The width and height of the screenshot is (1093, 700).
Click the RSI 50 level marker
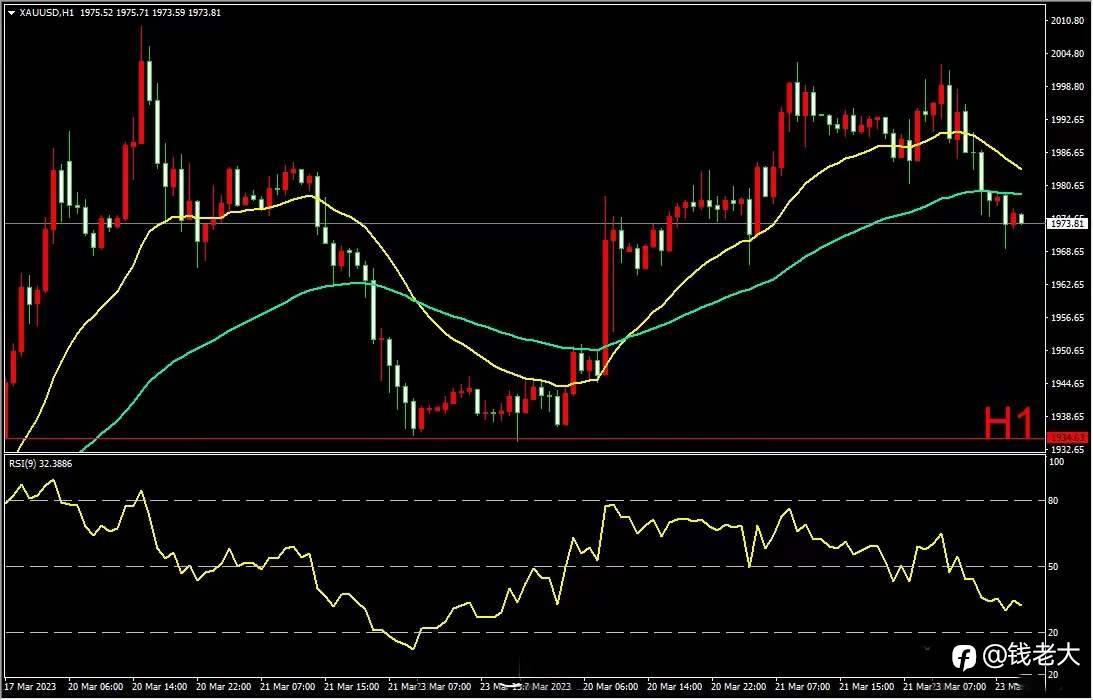tap(1053, 567)
